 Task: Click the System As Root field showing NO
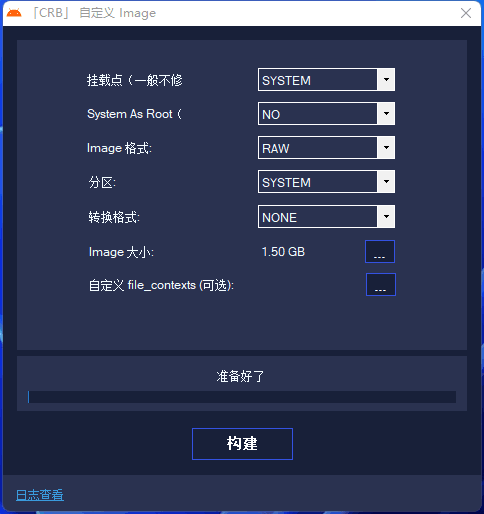coord(326,114)
